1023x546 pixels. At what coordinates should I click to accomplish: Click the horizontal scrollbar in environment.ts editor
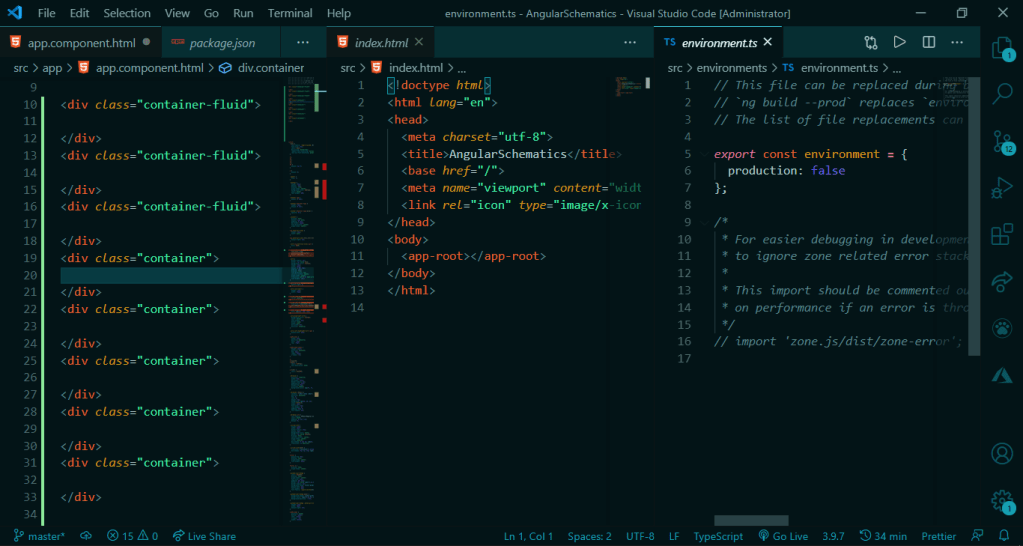coord(750,520)
